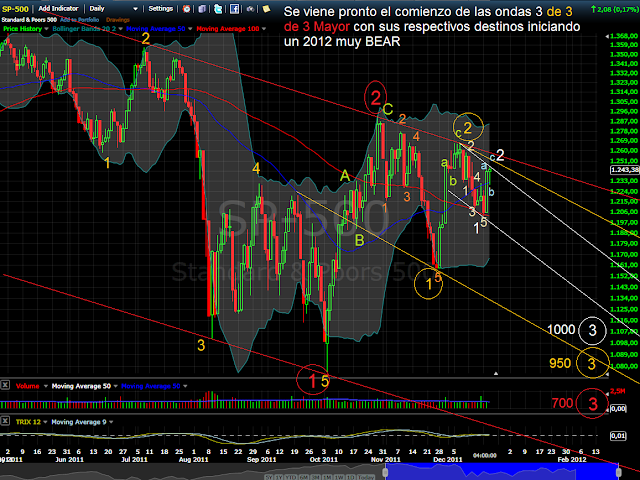Screen dimensions: 640x480
Task: Select the 5Y range button
Action: [269, 477]
